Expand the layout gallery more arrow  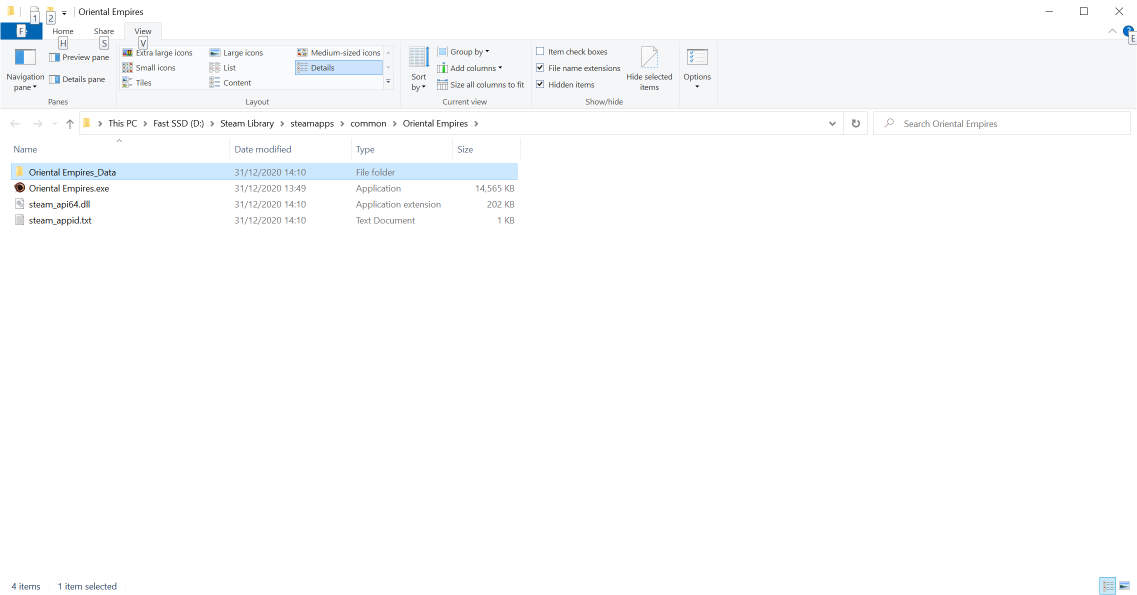tap(388, 82)
